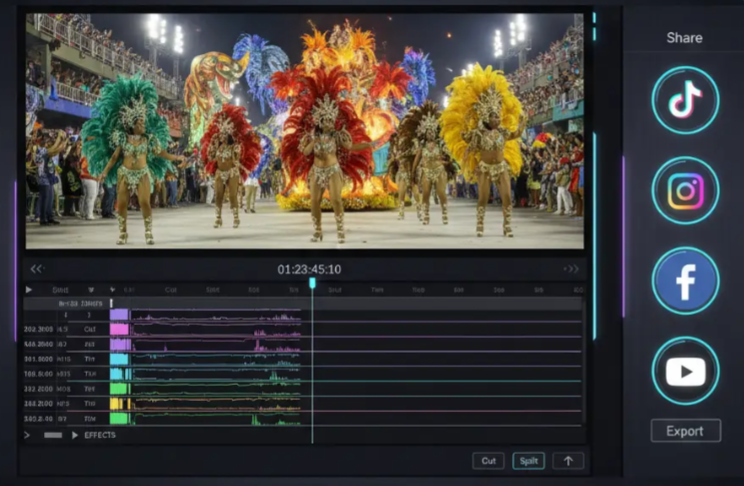Expand the EFFECTS section triangle
Screen dimensions: 744x486
(75, 435)
